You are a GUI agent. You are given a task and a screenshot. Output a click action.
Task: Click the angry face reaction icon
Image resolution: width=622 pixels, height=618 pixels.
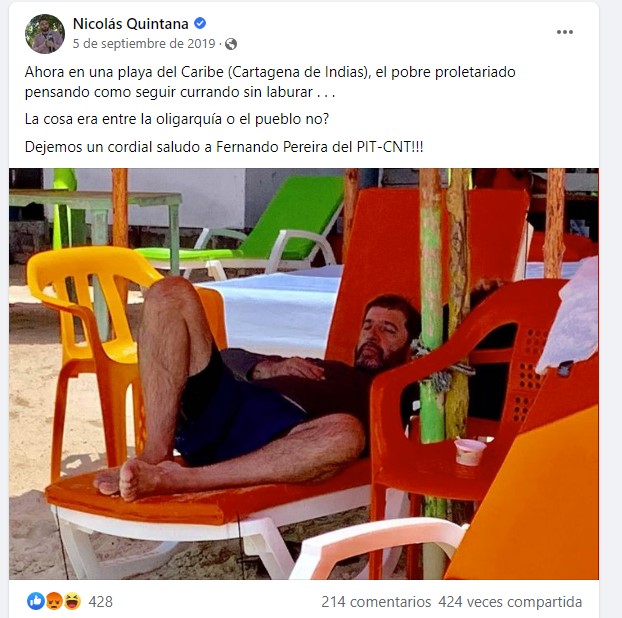click(54, 601)
